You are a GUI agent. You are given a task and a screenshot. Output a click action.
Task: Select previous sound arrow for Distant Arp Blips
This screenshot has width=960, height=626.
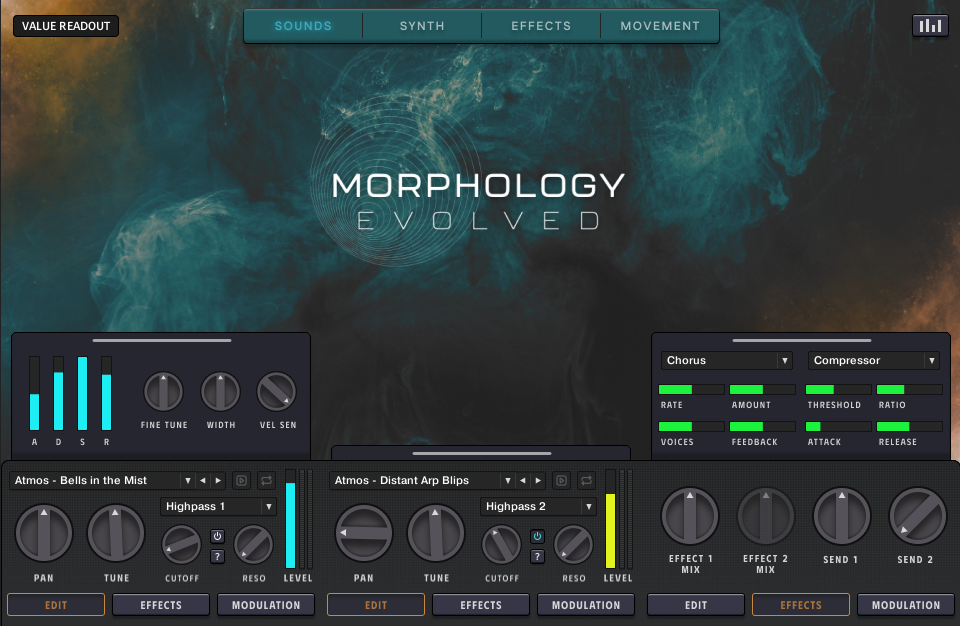tap(523, 481)
